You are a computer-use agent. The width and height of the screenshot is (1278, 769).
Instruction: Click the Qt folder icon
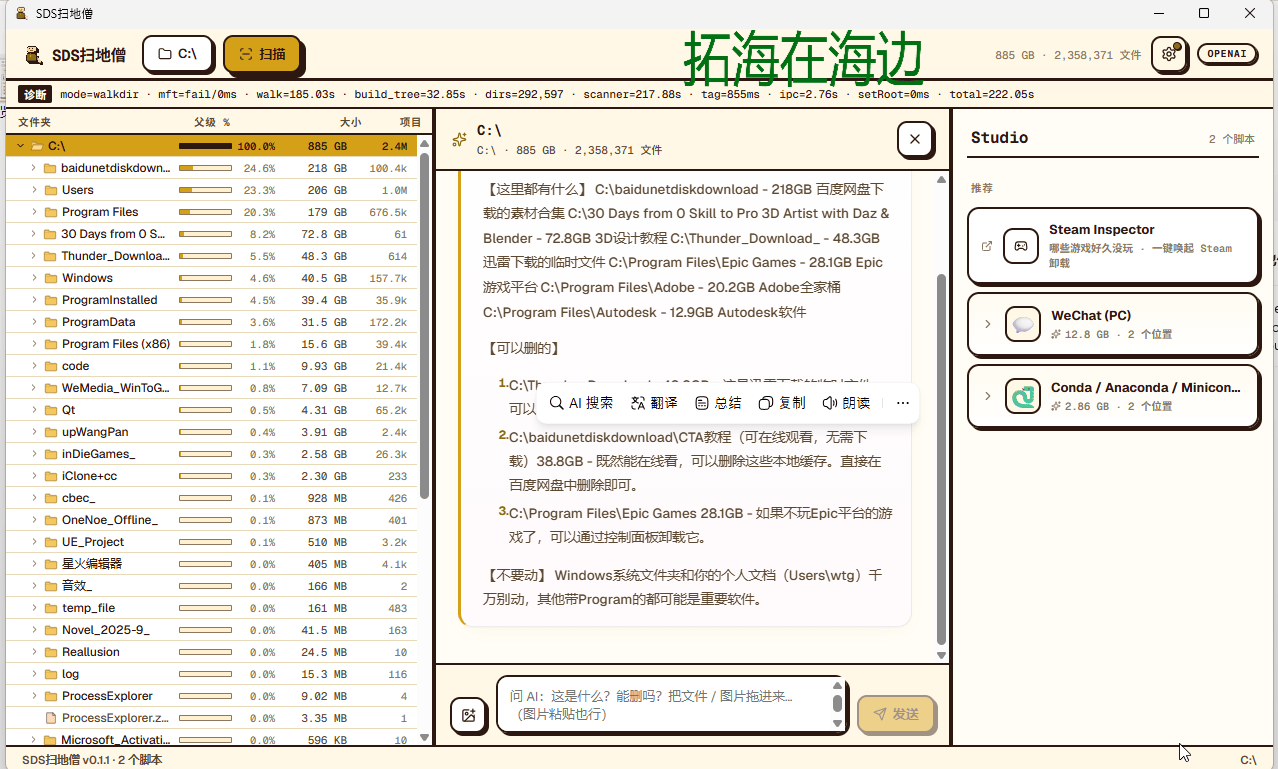click(x=50, y=410)
